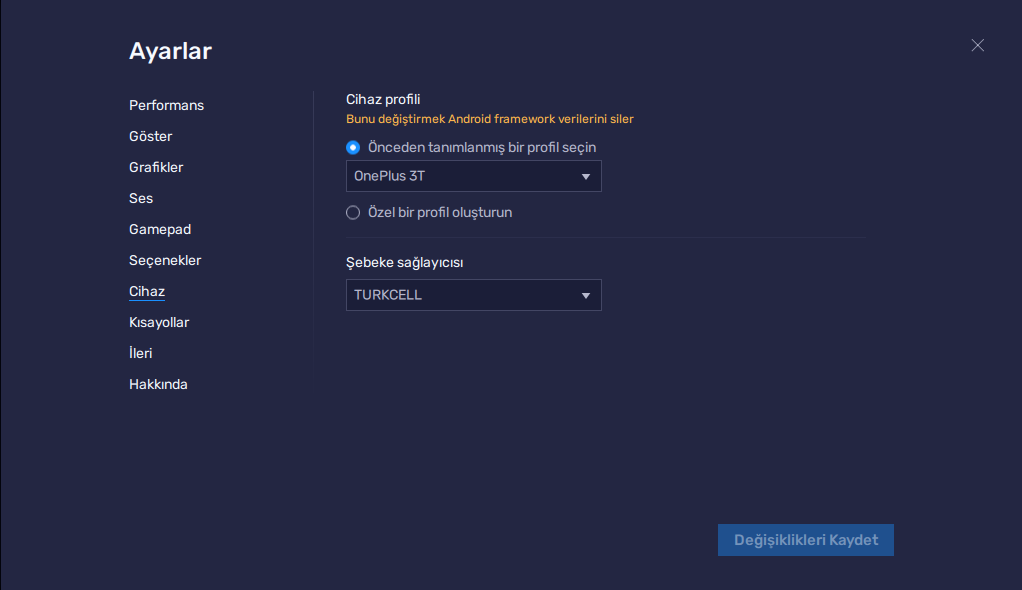The width and height of the screenshot is (1022, 590).
Task: Open the Seçenekler section
Action: pyautogui.click(x=165, y=260)
